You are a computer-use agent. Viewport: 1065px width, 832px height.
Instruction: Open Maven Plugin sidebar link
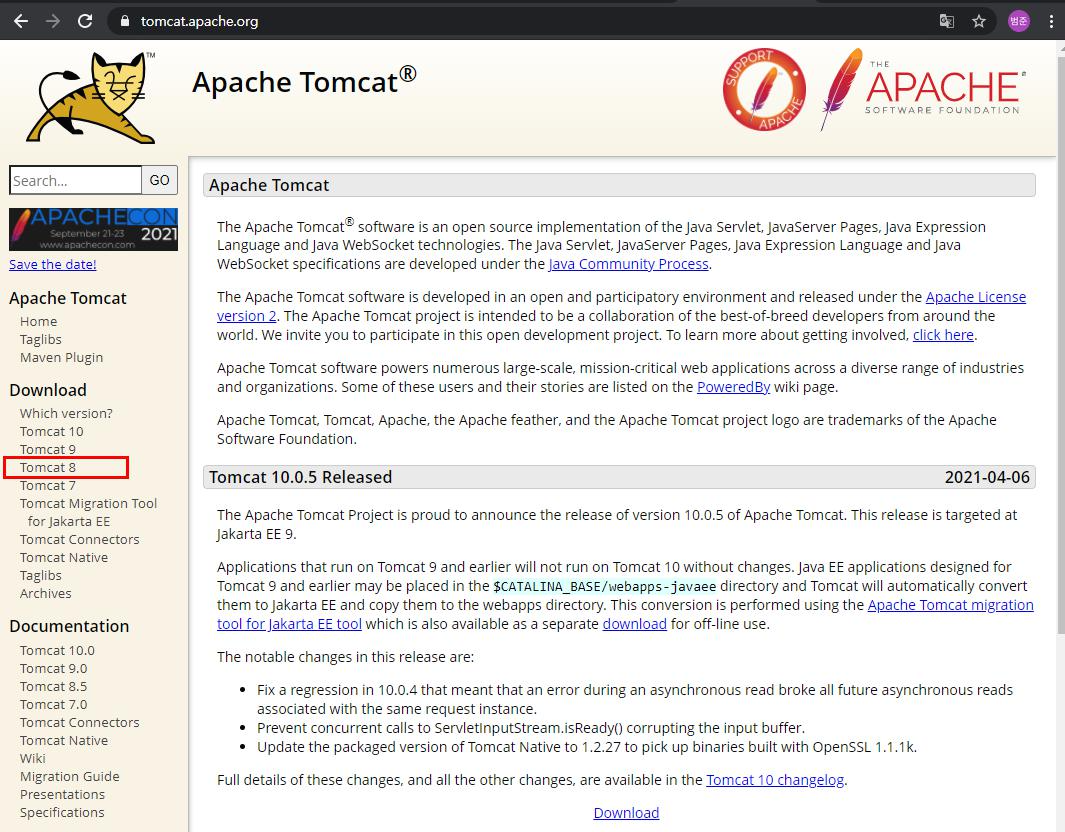(x=61, y=357)
